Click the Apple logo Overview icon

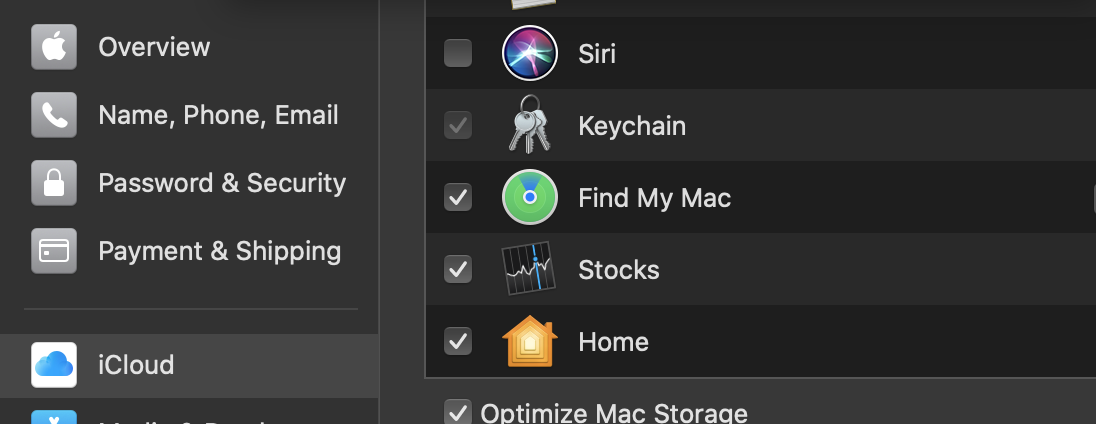54,47
